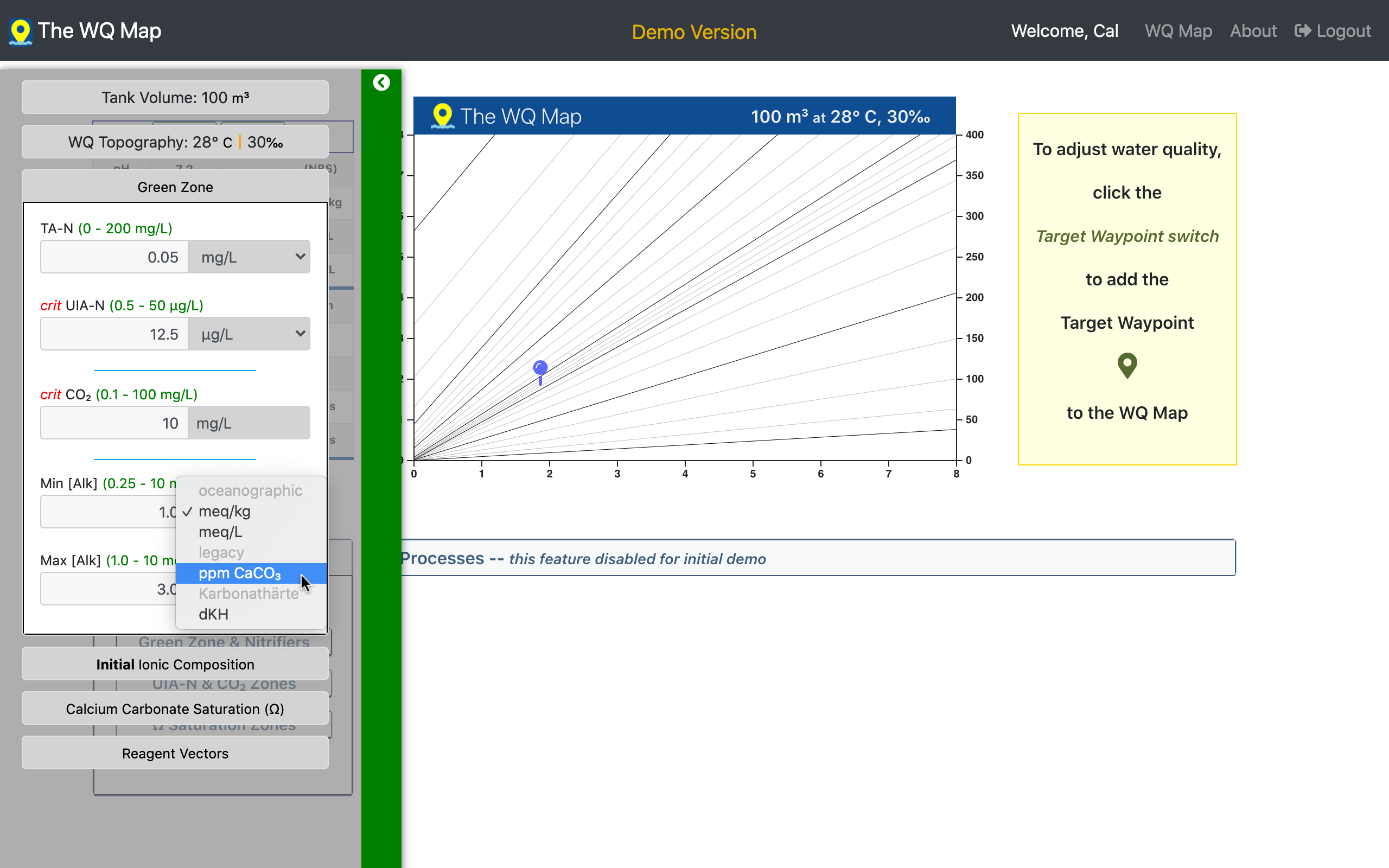Choose the dKH alkalinity unit option
The width and height of the screenshot is (1389, 868).
[214, 614]
